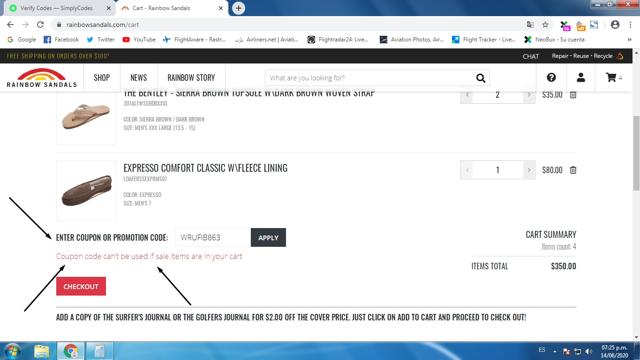The image size is (640, 360).
Task: Open the Twitter bookmark
Action: point(100,40)
